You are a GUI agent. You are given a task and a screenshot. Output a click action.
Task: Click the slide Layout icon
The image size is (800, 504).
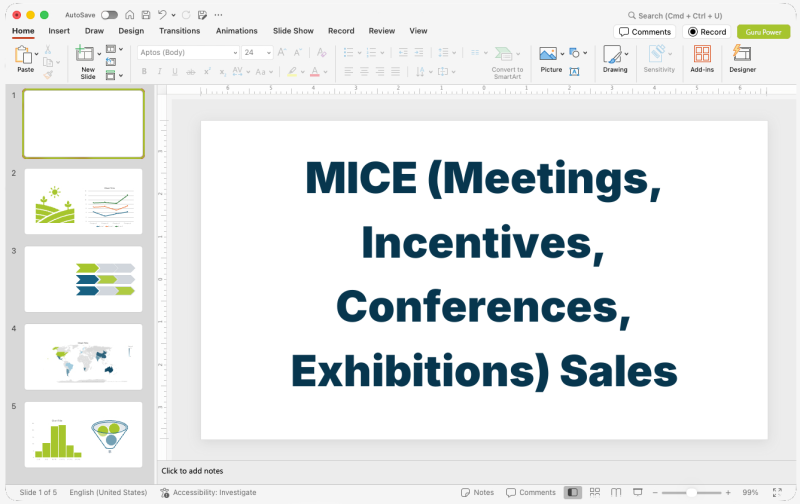(x=111, y=49)
